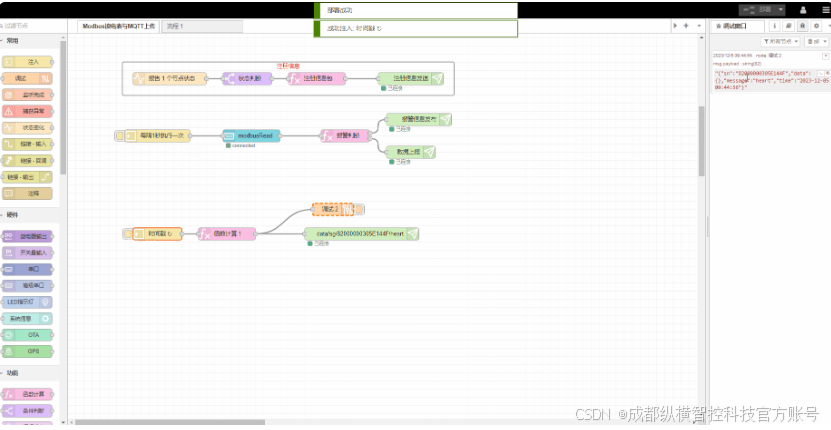The width and height of the screenshot is (831, 430).
Task: Open the flow tab list dropdown
Action: click(x=699, y=25)
